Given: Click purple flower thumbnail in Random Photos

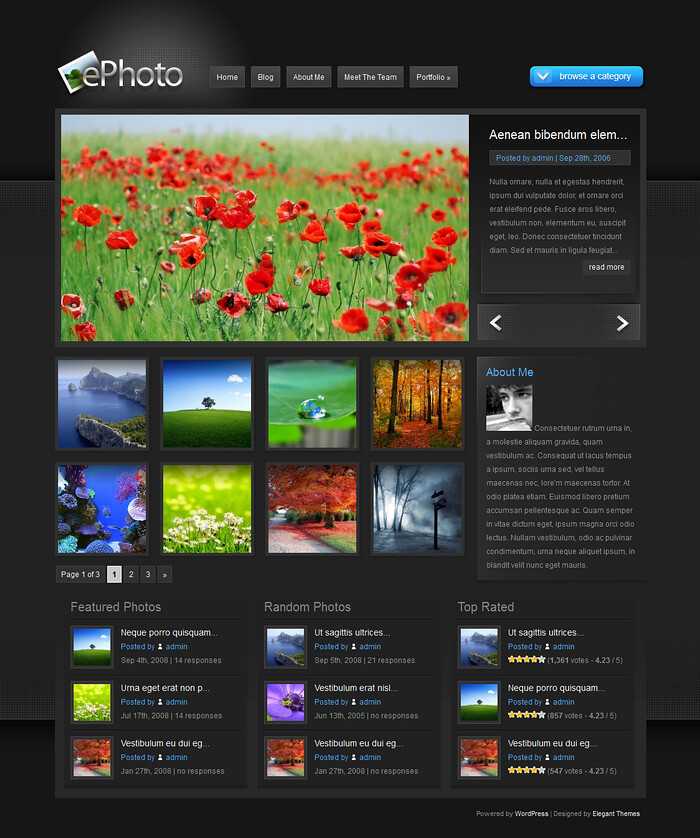Looking at the screenshot, I should 285,702.
